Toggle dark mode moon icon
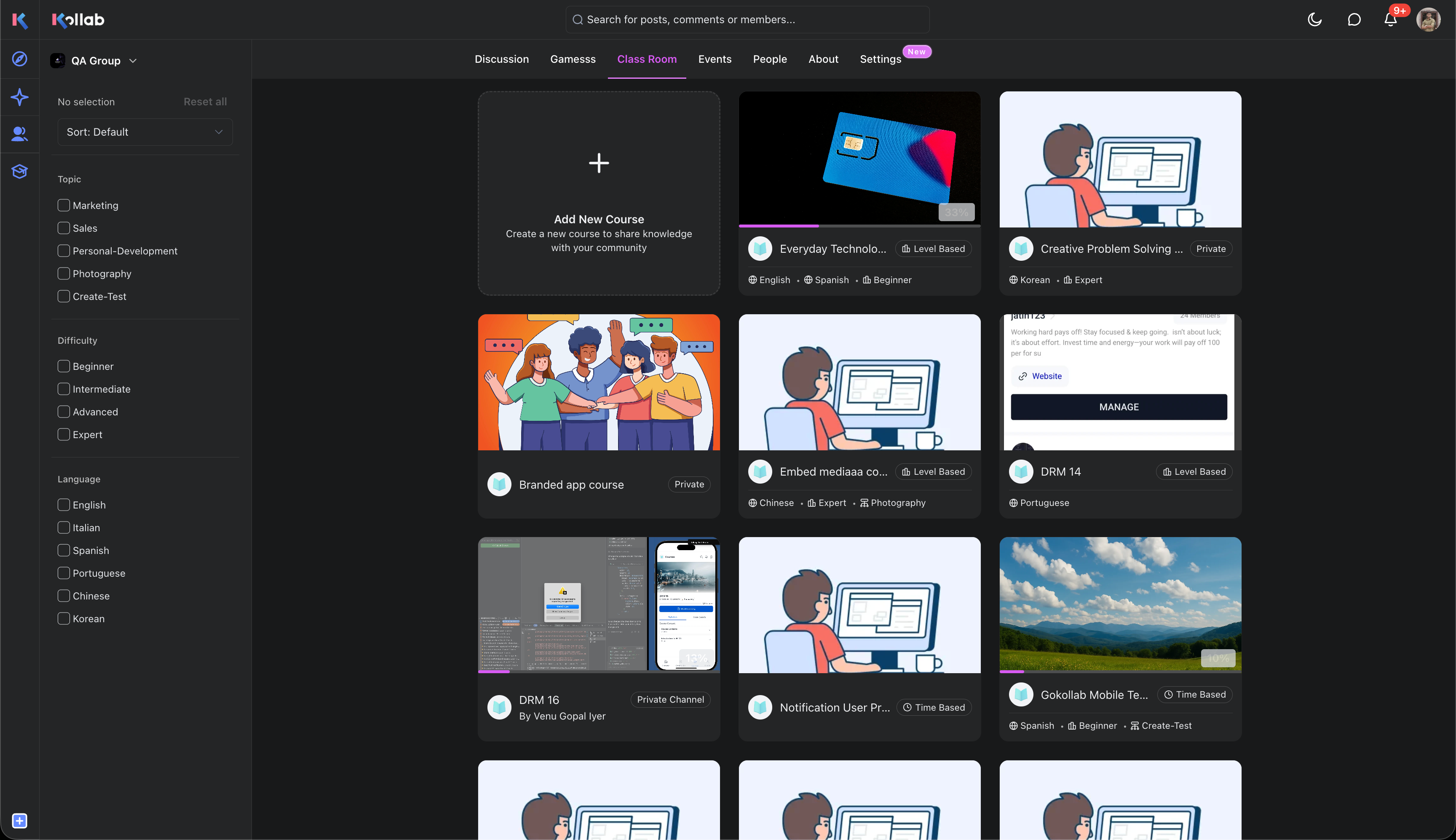 pyautogui.click(x=1315, y=20)
